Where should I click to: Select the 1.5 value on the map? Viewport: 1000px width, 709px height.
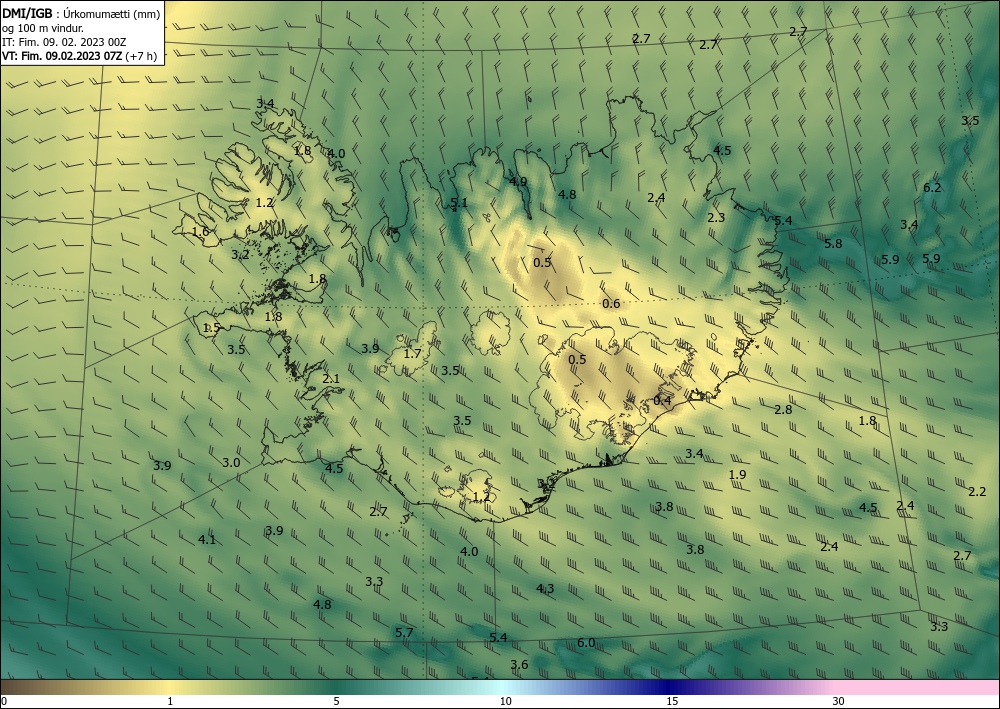click(x=211, y=328)
